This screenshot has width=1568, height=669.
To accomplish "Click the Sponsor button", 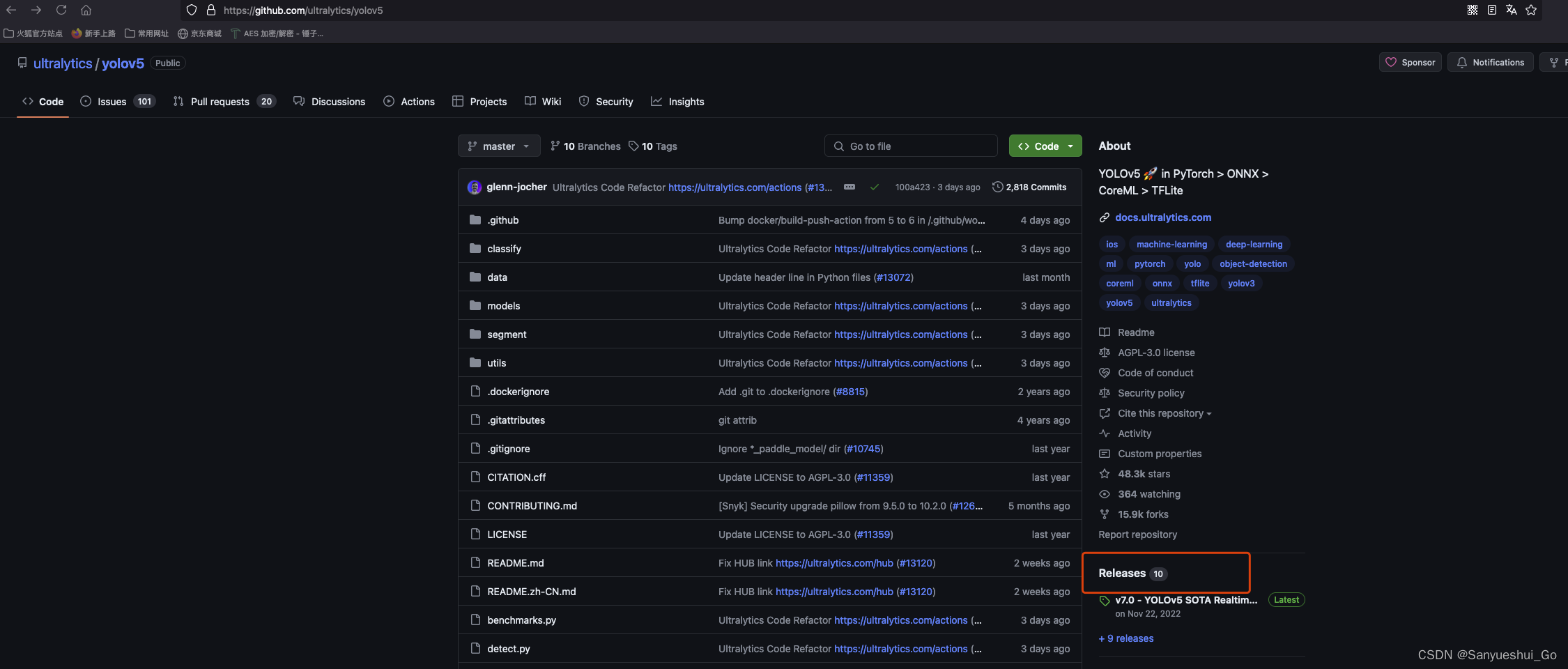I will [1410, 63].
